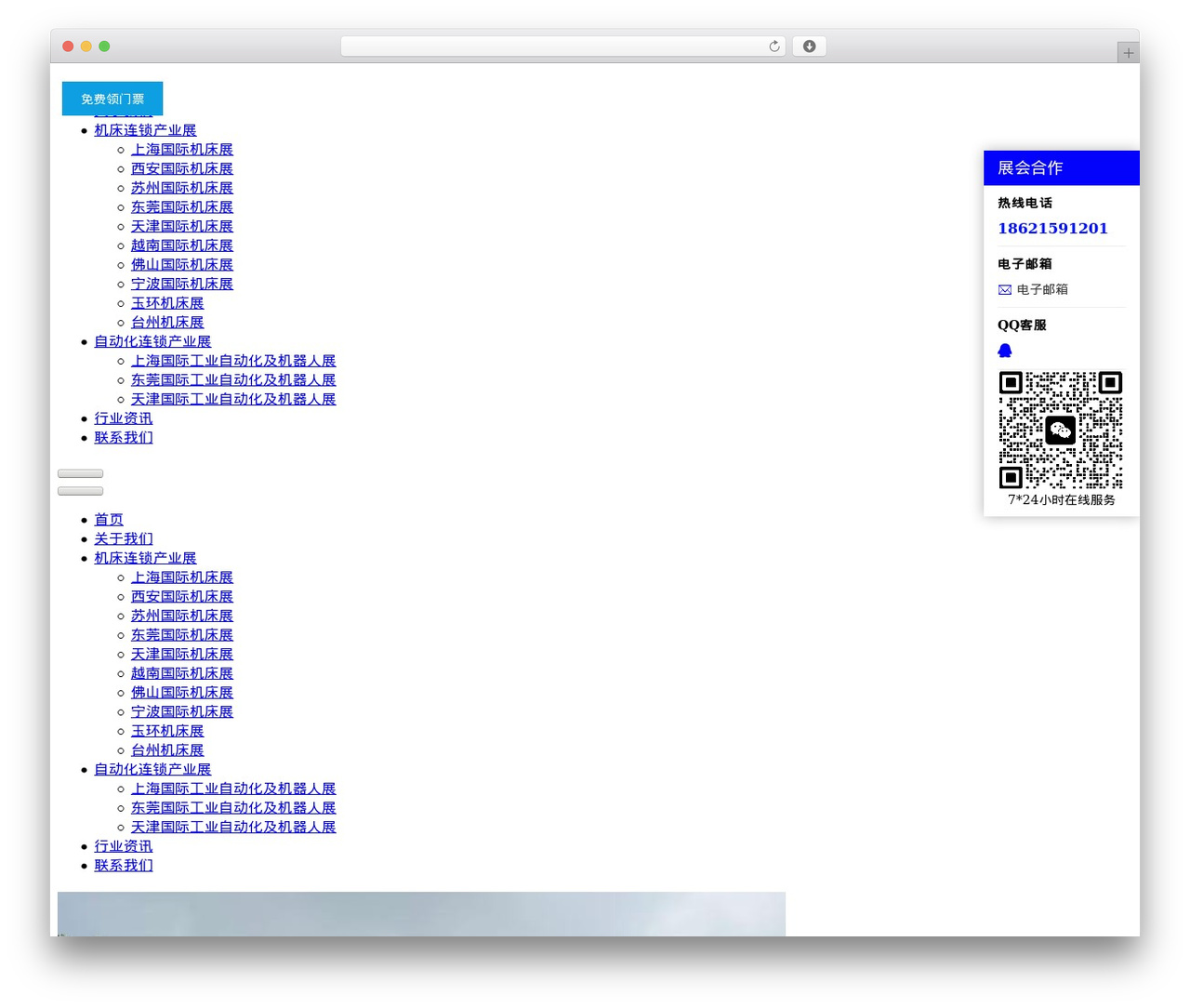Open the 关于我们 link
The height and width of the screenshot is (1008, 1190).
[124, 539]
